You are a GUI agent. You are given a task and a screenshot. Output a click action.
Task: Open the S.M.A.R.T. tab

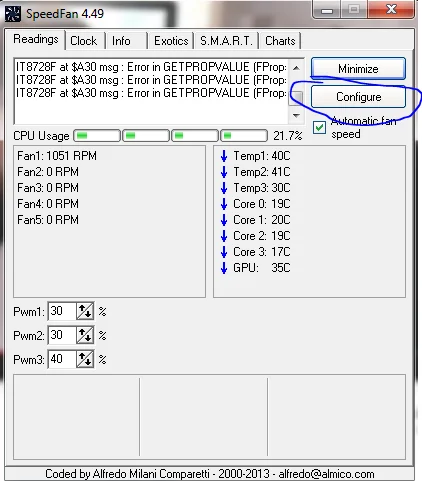click(x=226, y=41)
